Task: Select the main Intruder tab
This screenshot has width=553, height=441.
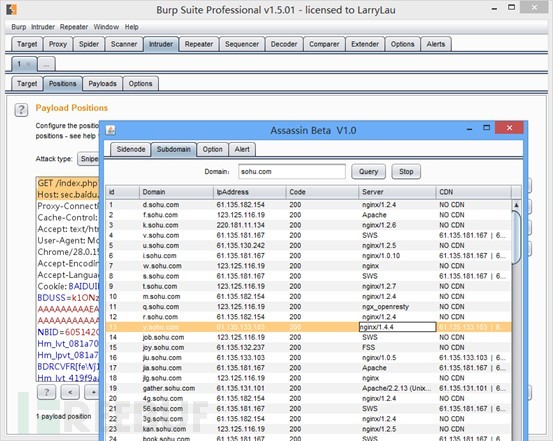Action: coord(161,44)
